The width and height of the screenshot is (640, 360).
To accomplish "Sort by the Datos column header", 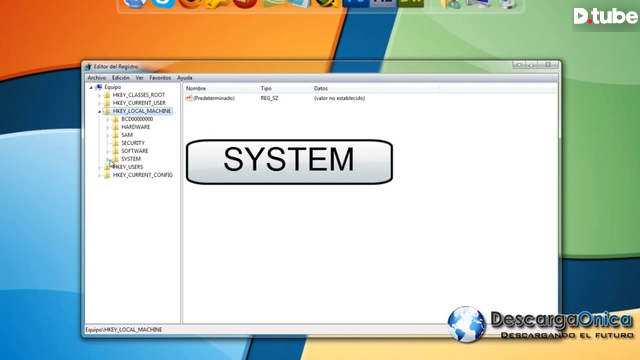I will [x=376, y=88].
